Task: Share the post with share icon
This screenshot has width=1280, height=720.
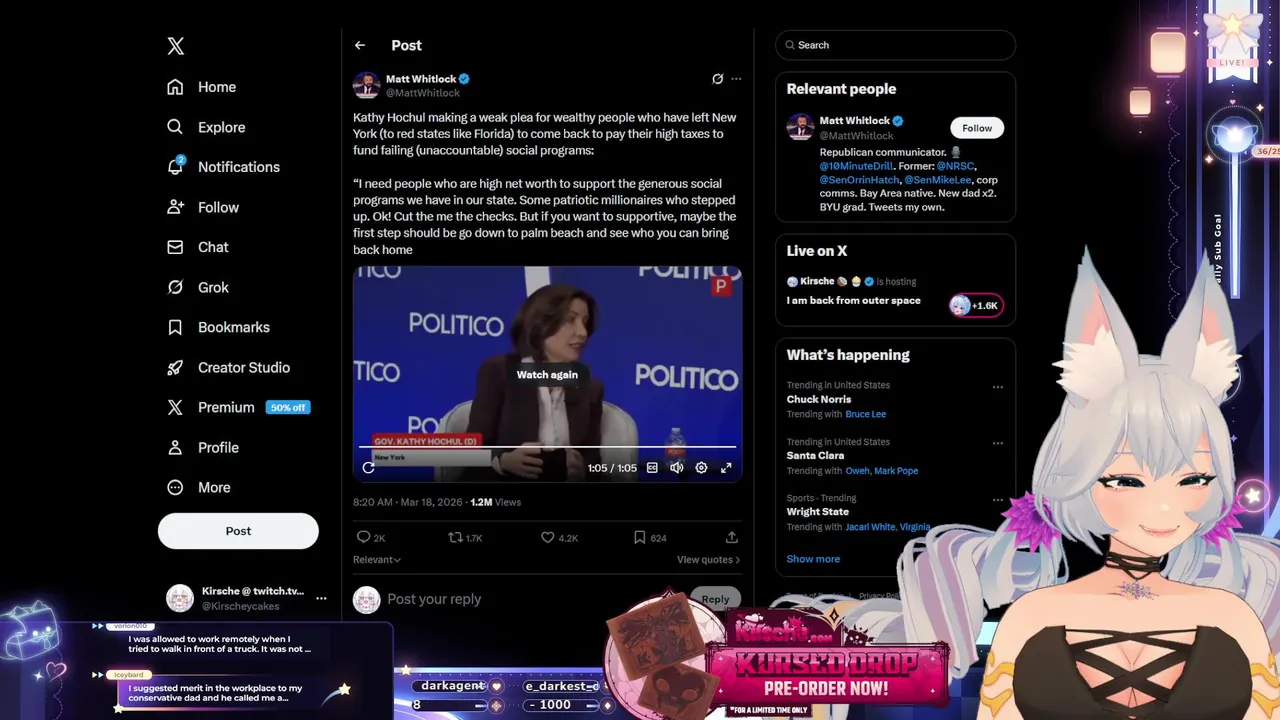Action: [x=732, y=537]
